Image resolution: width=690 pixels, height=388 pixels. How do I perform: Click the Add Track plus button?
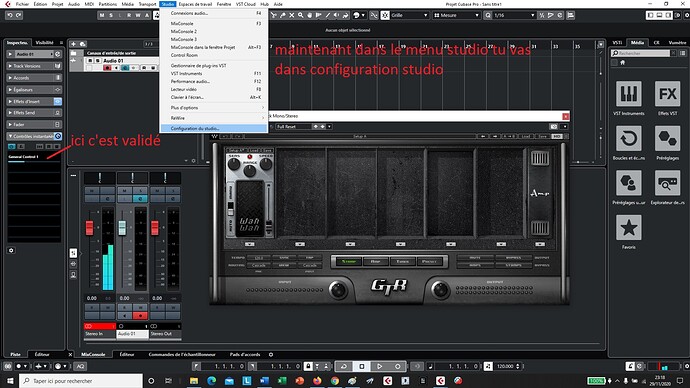pyautogui.click(x=73, y=44)
